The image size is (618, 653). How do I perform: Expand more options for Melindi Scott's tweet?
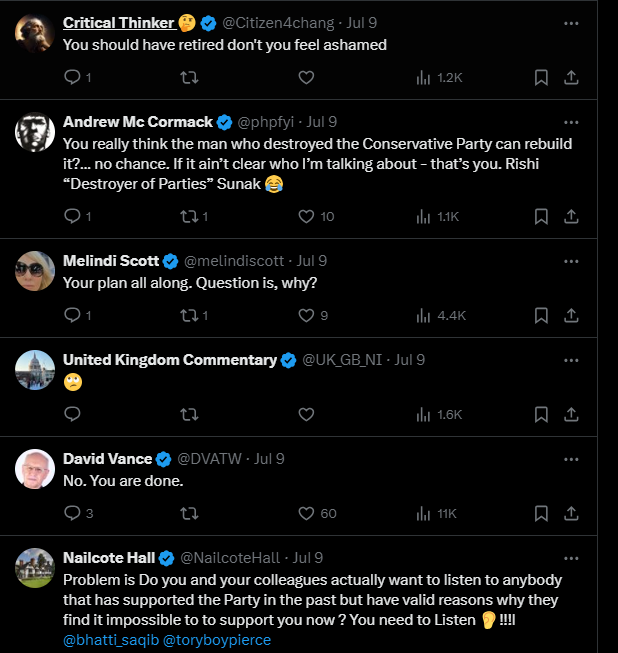(571, 261)
